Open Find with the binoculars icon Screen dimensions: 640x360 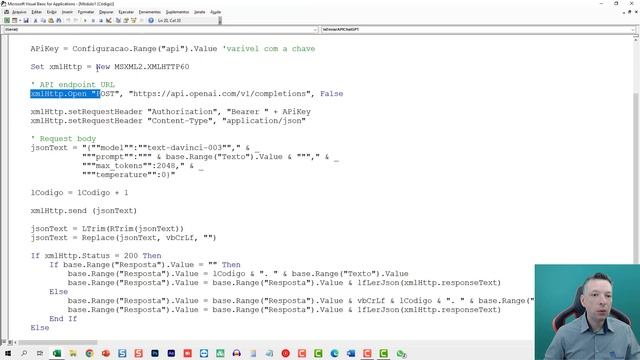click(x=59, y=20)
